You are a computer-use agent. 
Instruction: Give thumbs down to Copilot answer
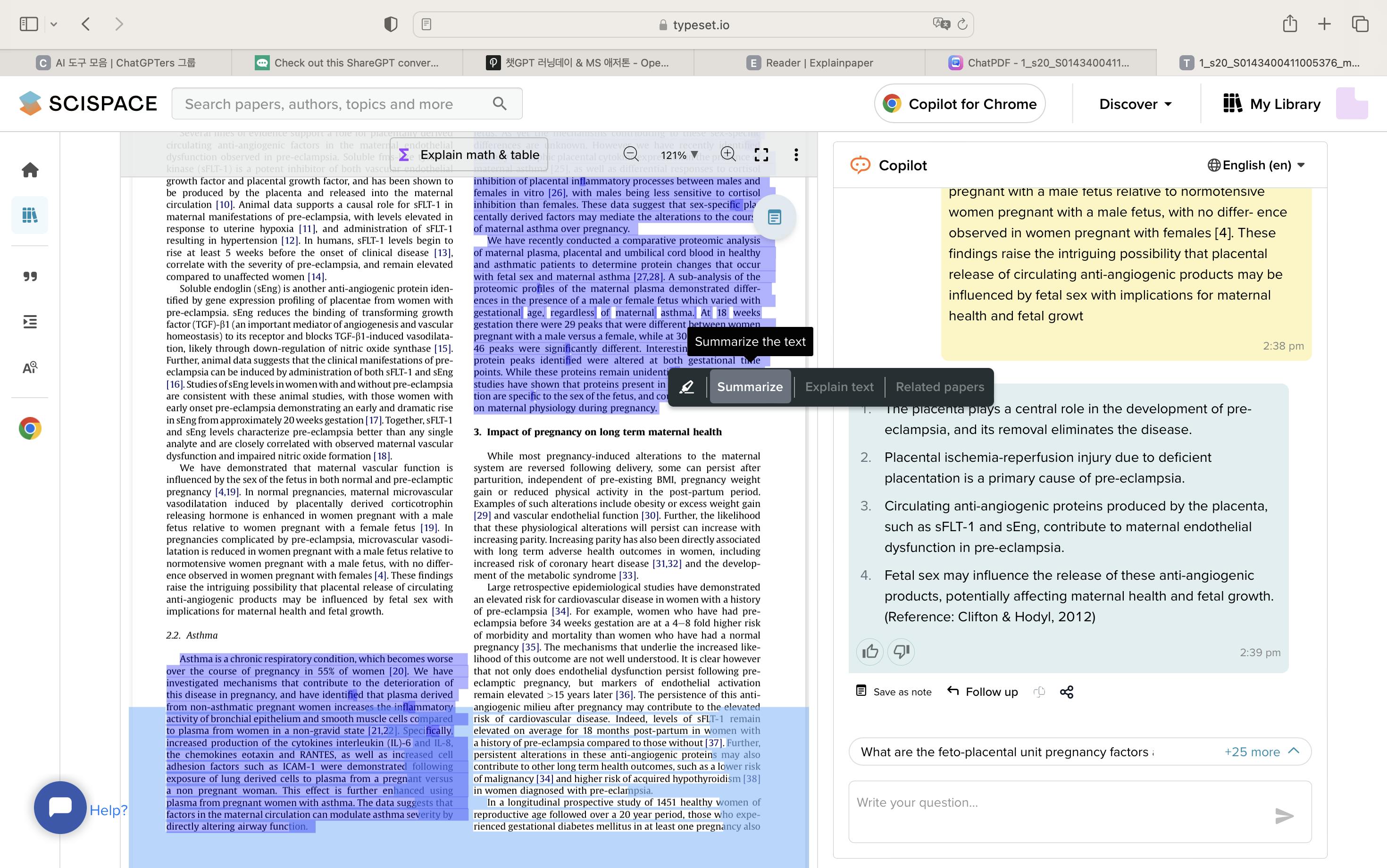pyautogui.click(x=901, y=651)
